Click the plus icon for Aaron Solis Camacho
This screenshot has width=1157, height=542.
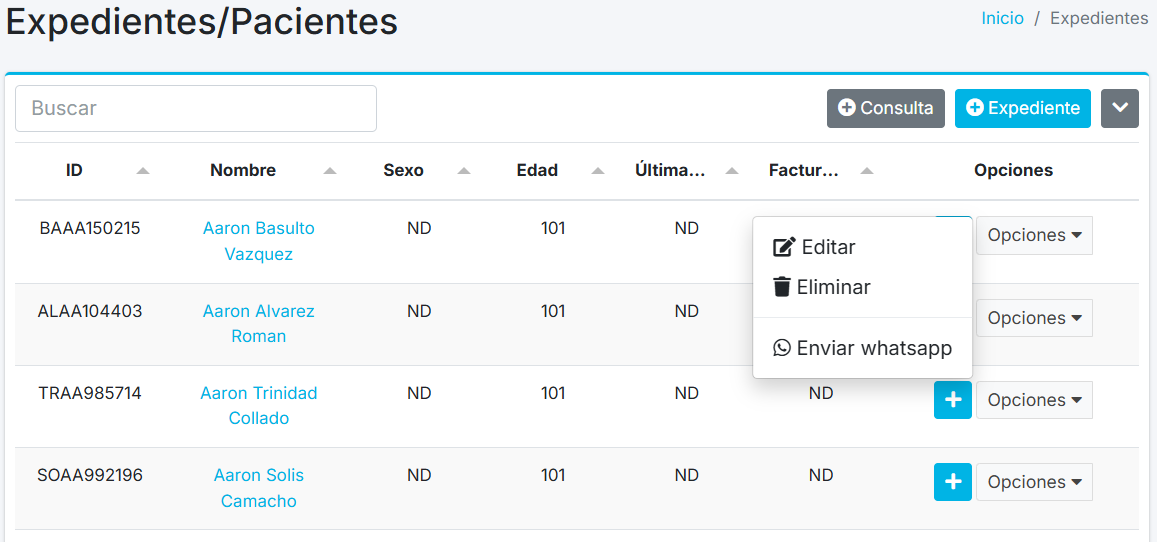[952, 482]
